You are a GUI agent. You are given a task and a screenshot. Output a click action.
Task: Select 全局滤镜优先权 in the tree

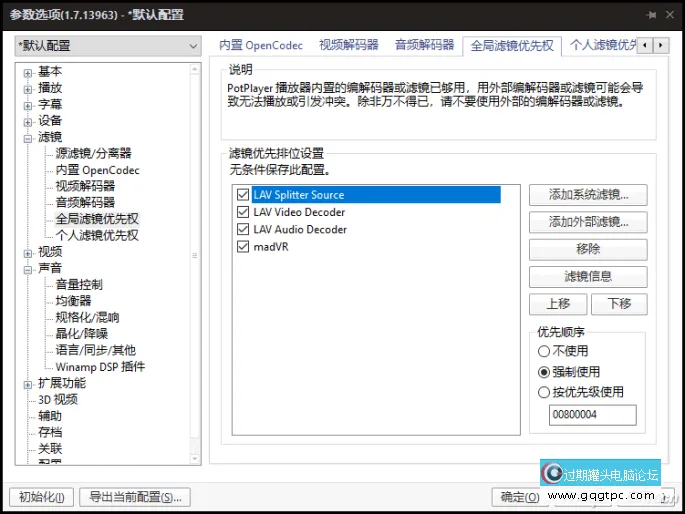[x=97, y=218]
